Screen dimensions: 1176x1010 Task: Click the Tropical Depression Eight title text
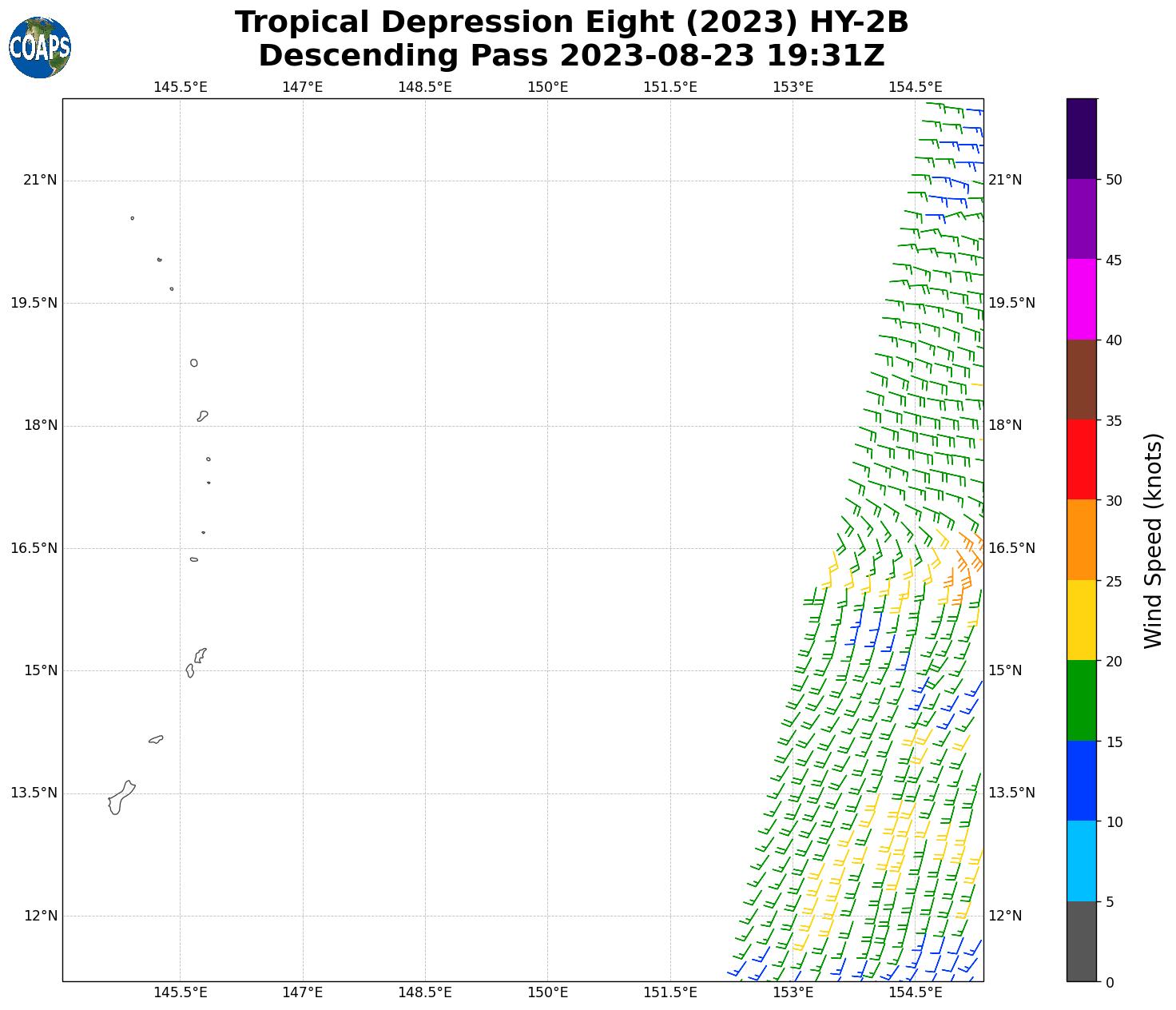[571, 22]
